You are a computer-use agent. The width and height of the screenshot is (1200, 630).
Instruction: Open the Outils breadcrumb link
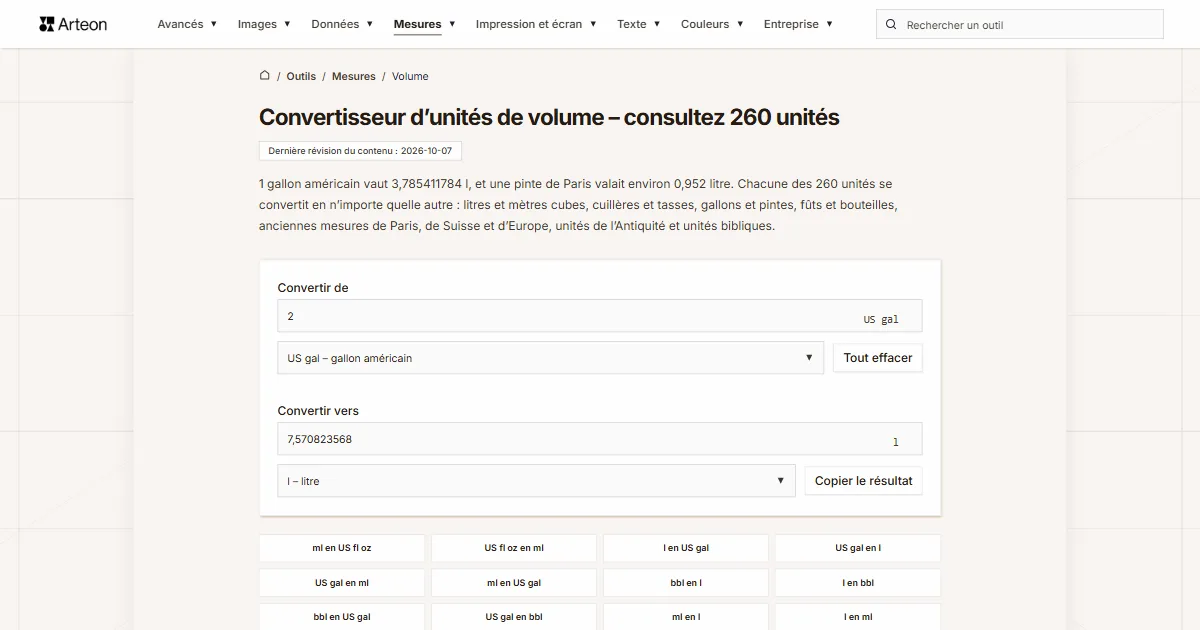[x=301, y=76]
